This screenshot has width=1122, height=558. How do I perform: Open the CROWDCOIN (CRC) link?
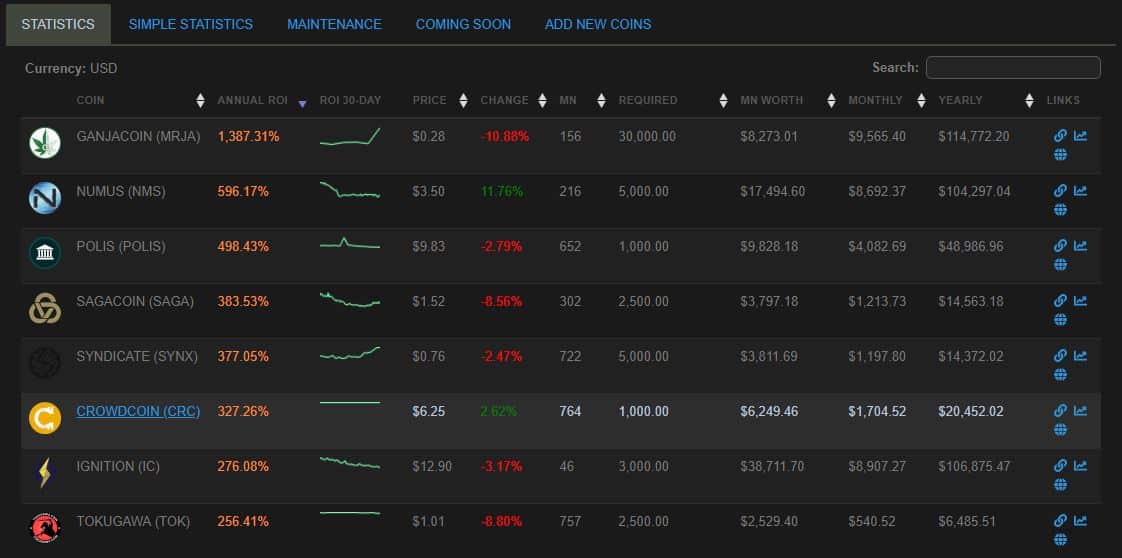138,411
